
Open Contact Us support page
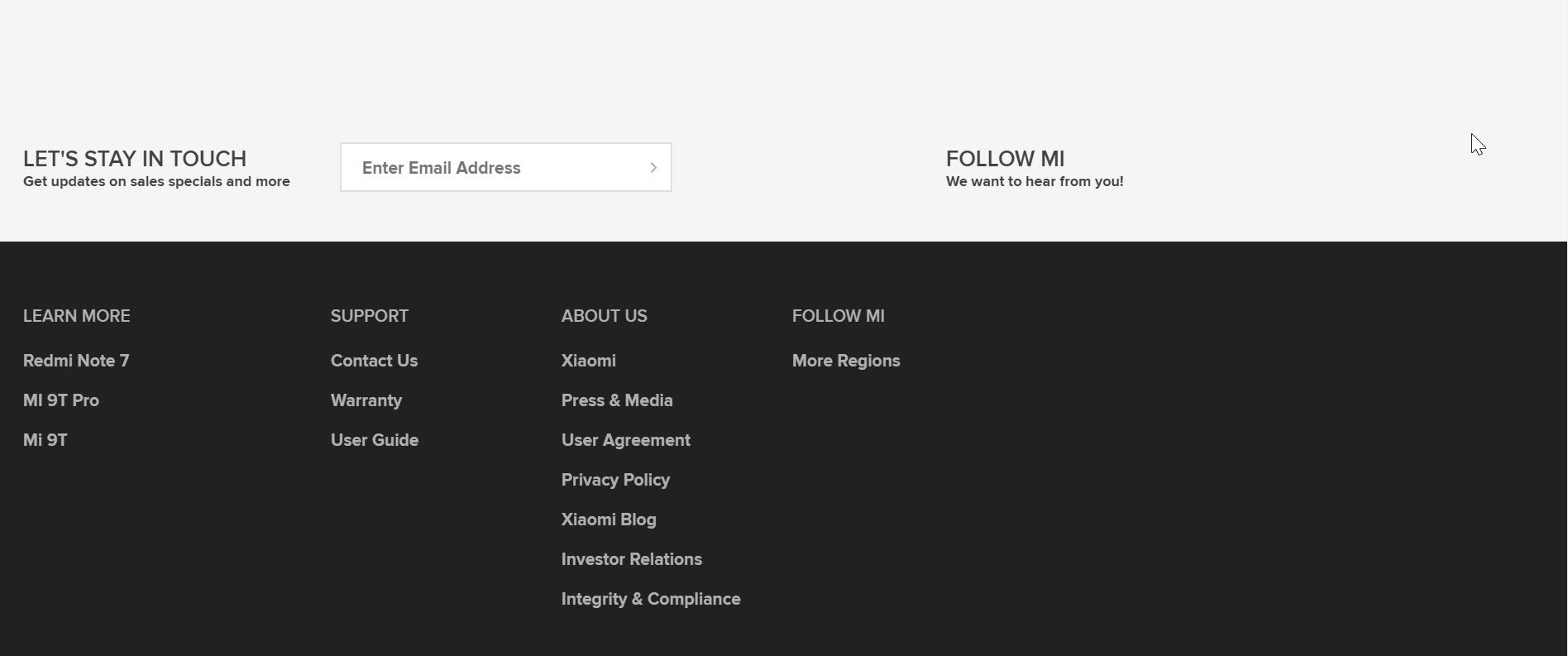374,361
